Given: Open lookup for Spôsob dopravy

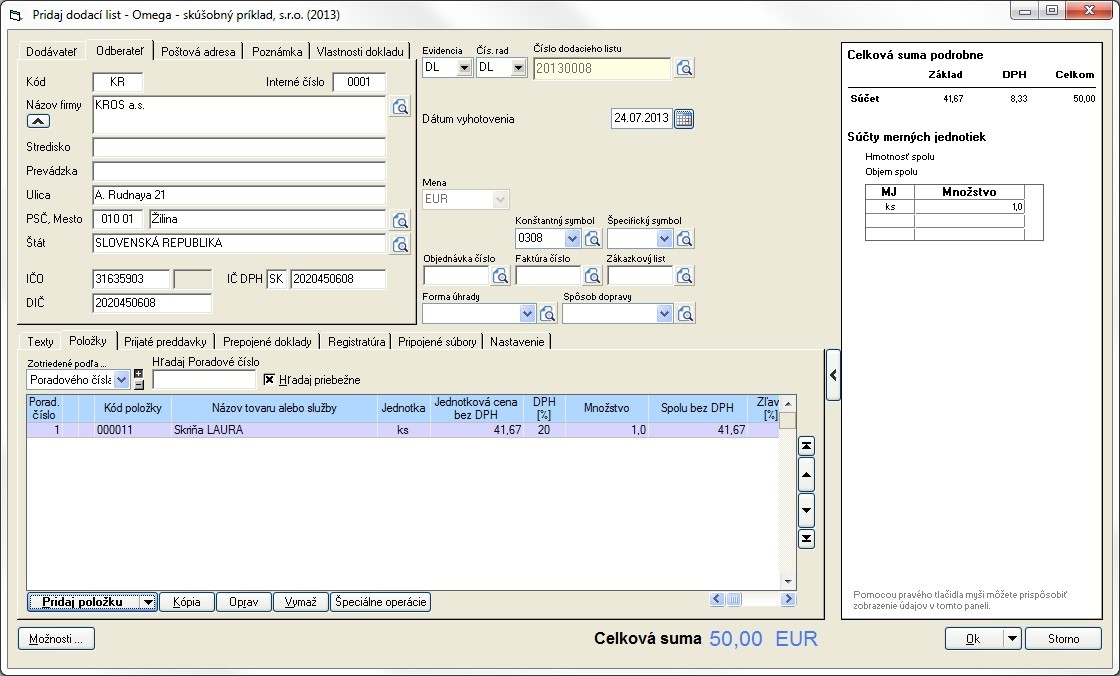Looking at the screenshot, I should coord(685,314).
